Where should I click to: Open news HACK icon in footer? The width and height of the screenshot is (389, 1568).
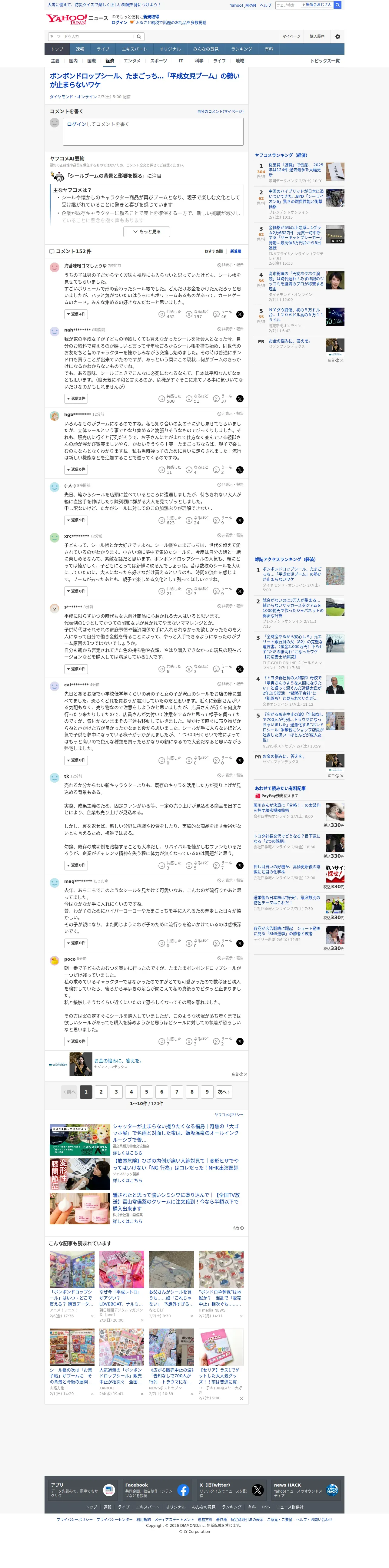(x=332, y=1490)
